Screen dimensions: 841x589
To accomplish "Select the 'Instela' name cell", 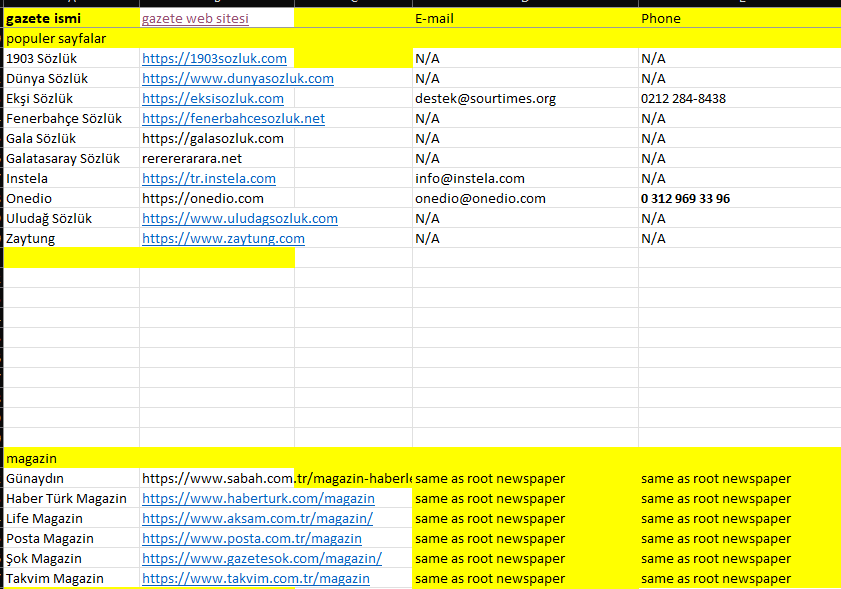I will coord(71,179).
